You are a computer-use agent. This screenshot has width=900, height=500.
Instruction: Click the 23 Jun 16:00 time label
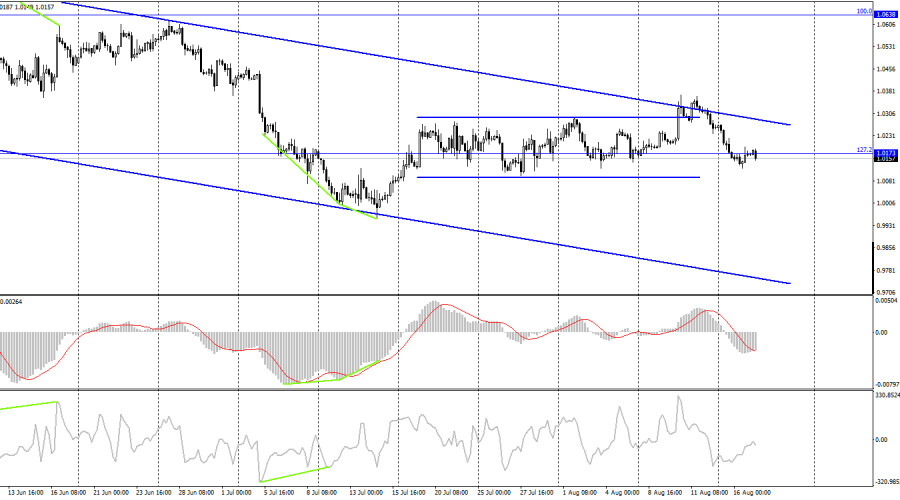pyautogui.click(x=153, y=493)
